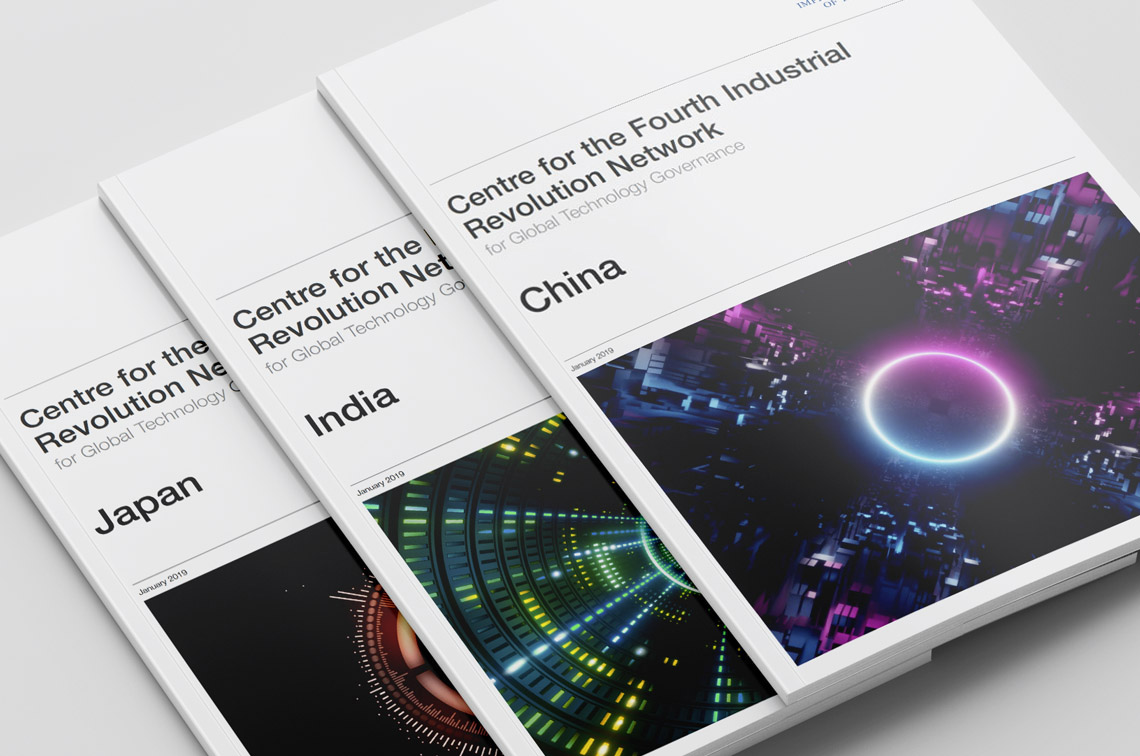Image resolution: width=1140 pixels, height=756 pixels.
Task: Select "January 2019" on the China report
Action: (592, 359)
